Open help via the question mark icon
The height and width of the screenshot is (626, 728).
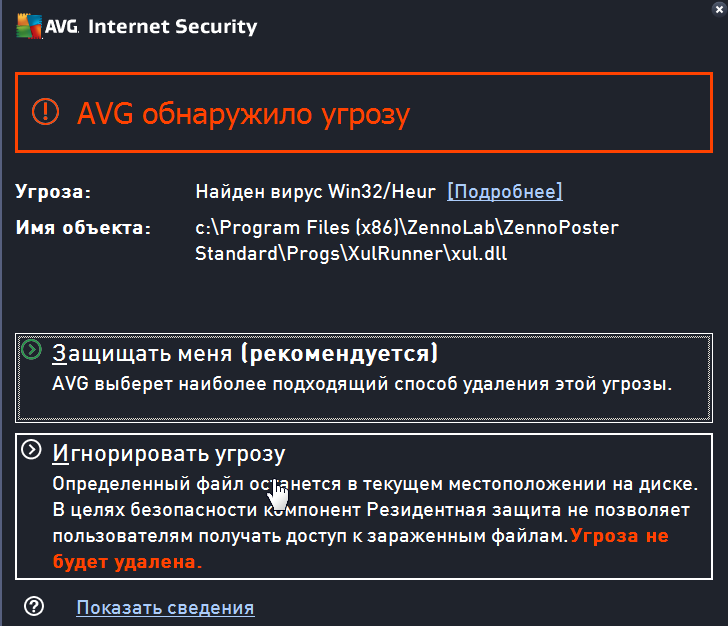pos(34,606)
